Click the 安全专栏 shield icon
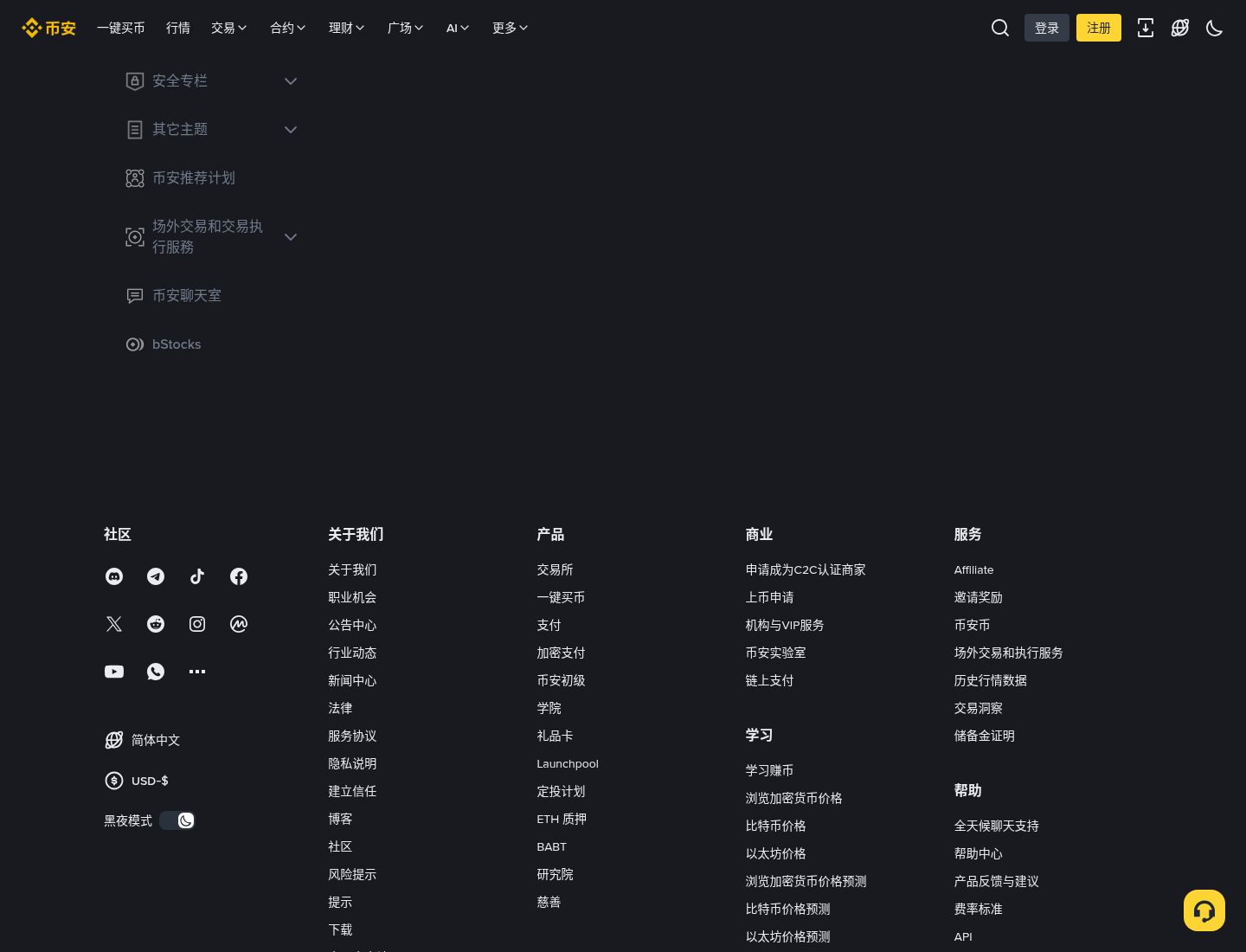Viewport: 1246px width, 952px height. click(135, 81)
